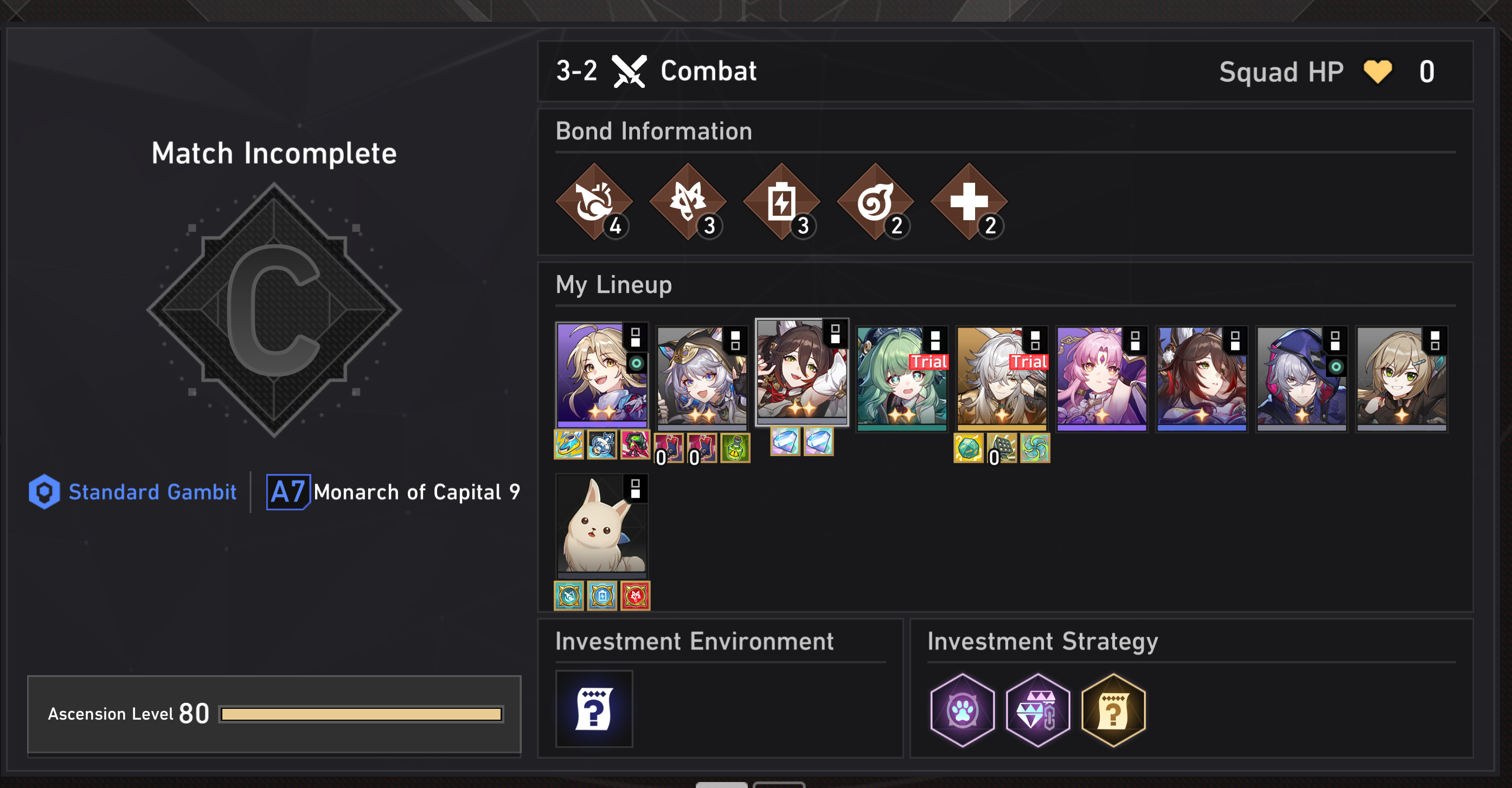This screenshot has width=1512, height=788.
Task: Click the blonde first lineup character
Action: (x=601, y=375)
